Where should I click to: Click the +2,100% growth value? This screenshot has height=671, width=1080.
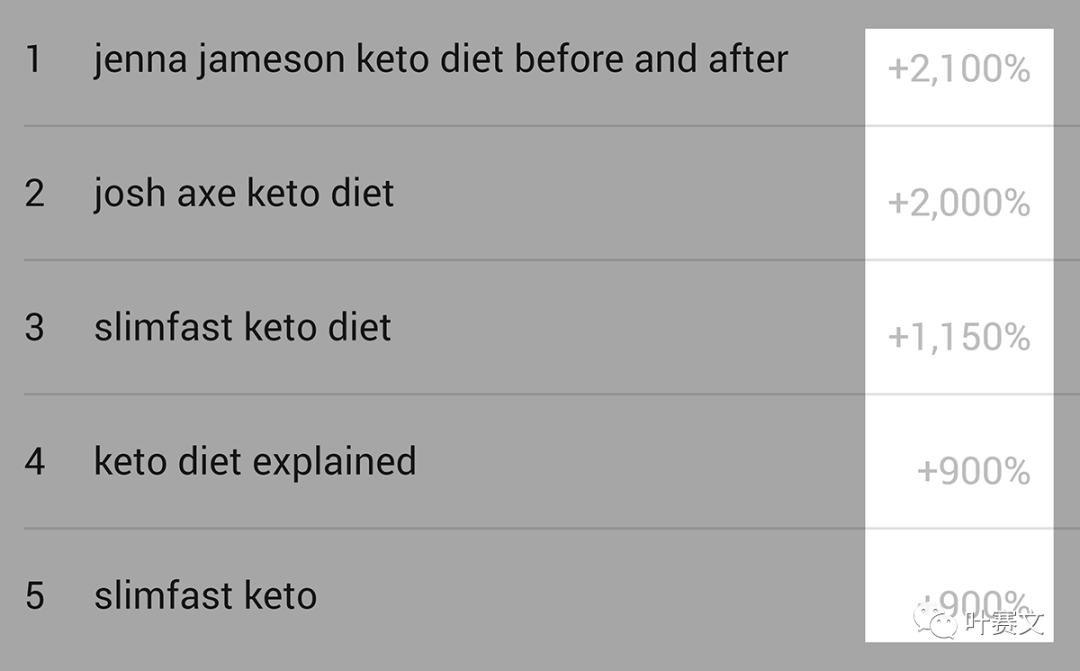[x=959, y=70]
